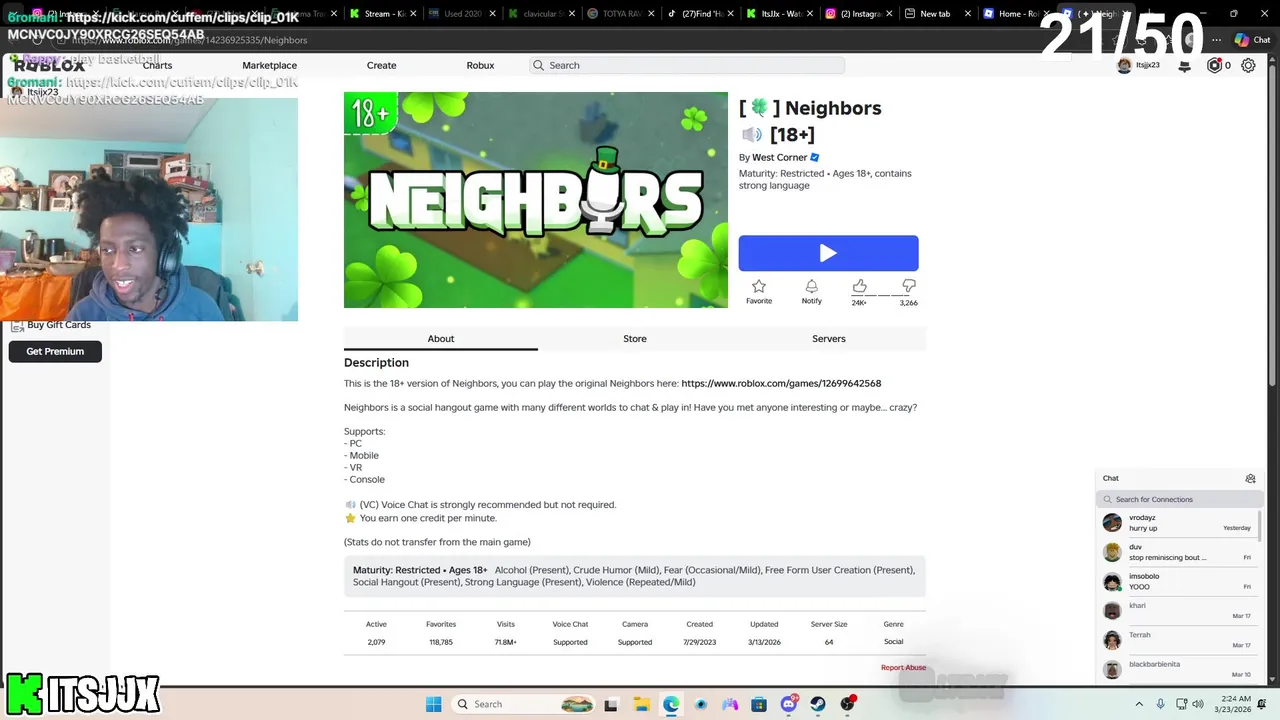Open the Edge browser menu (three dots)
The height and width of the screenshot is (720, 1280).
tap(1217, 40)
